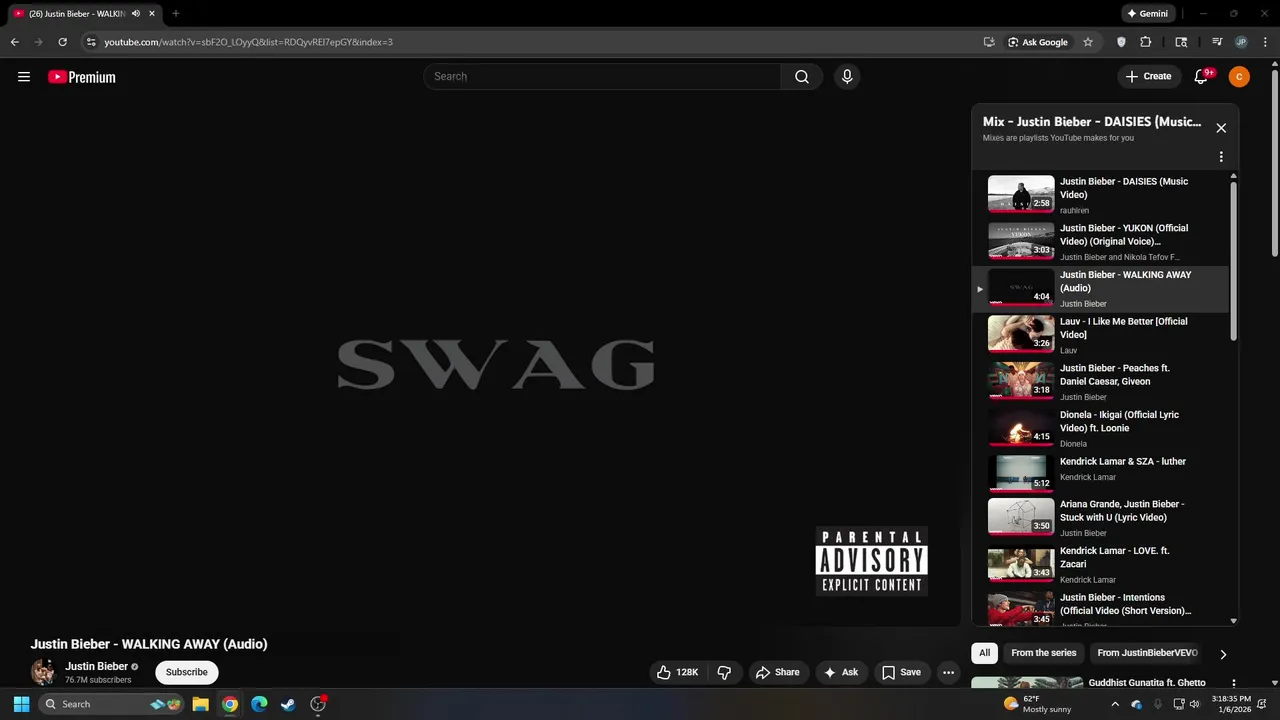The width and height of the screenshot is (1280, 720).
Task: Share the WALKING AWAY video
Action: click(777, 672)
